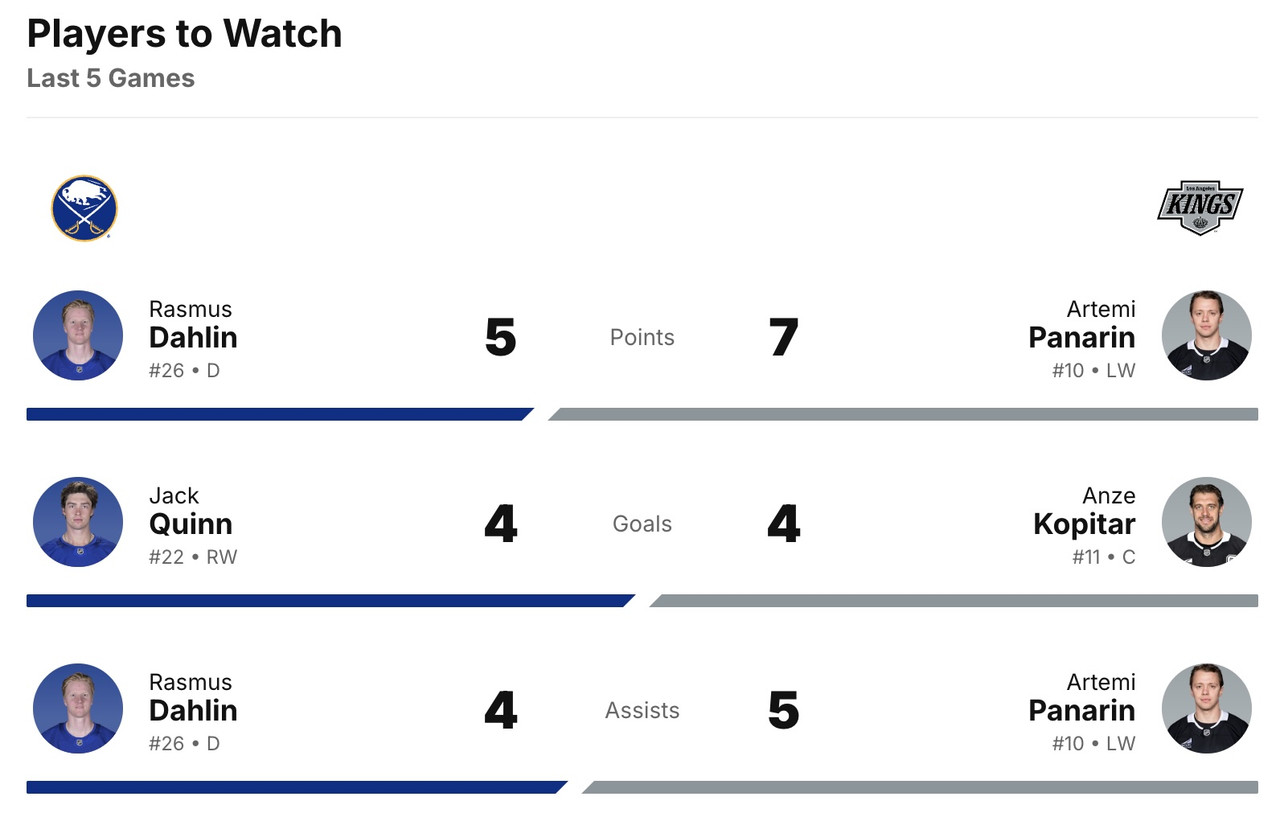Select the Points stat label
This screenshot has height=822, width=1280.
pyautogui.click(x=642, y=338)
